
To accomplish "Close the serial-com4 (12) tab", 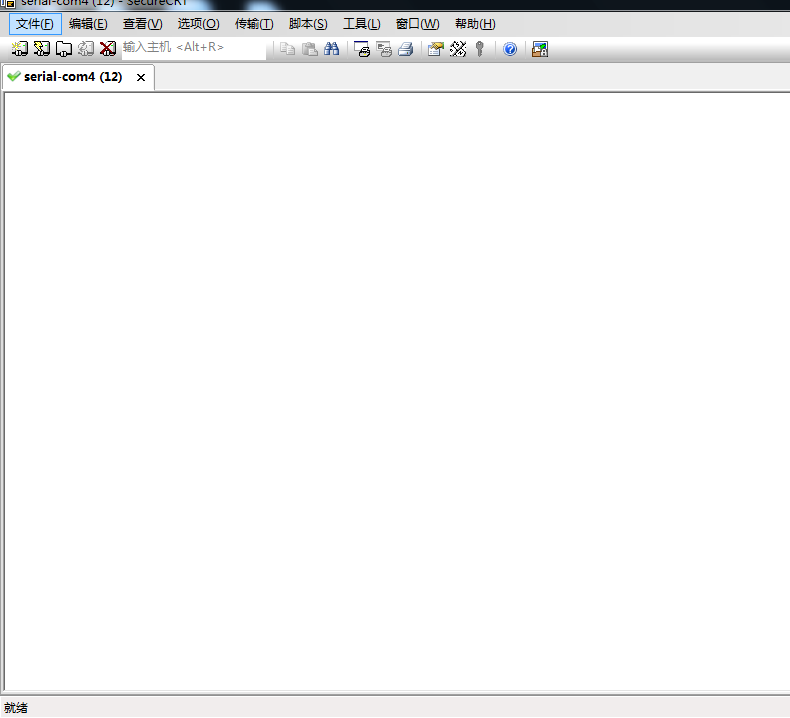I will (141, 77).
